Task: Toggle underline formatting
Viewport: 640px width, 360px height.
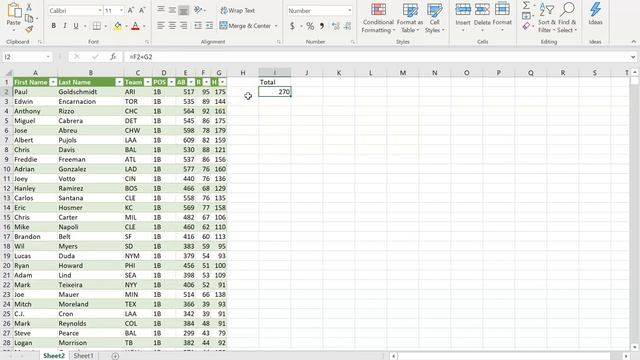Action: click(76, 26)
